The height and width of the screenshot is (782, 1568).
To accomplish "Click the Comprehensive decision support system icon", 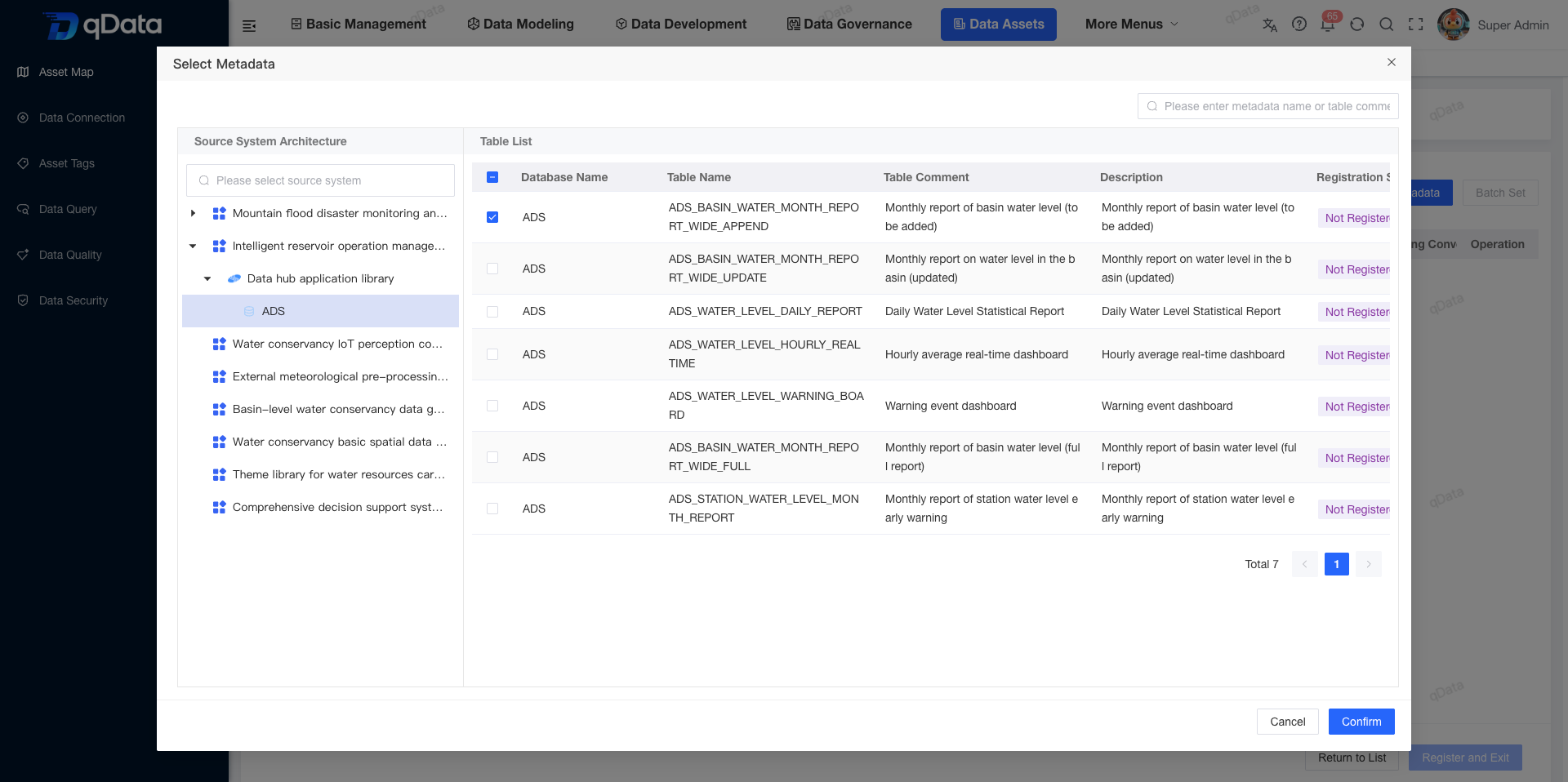I will pos(219,507).
